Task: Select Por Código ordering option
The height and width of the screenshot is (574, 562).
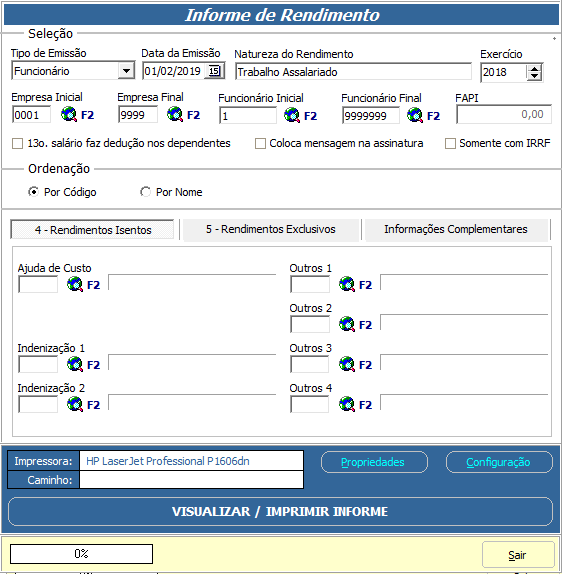Action: point(33,192)
